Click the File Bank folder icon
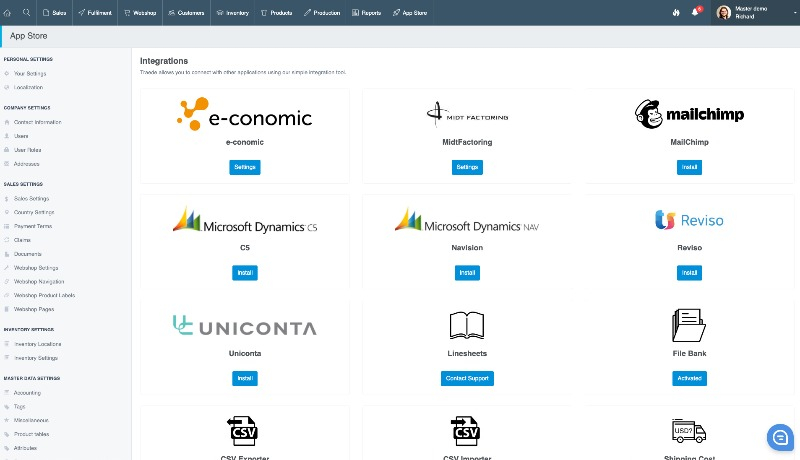The height and width of the screenshot is (460, 800). click(x=689, y=325)
